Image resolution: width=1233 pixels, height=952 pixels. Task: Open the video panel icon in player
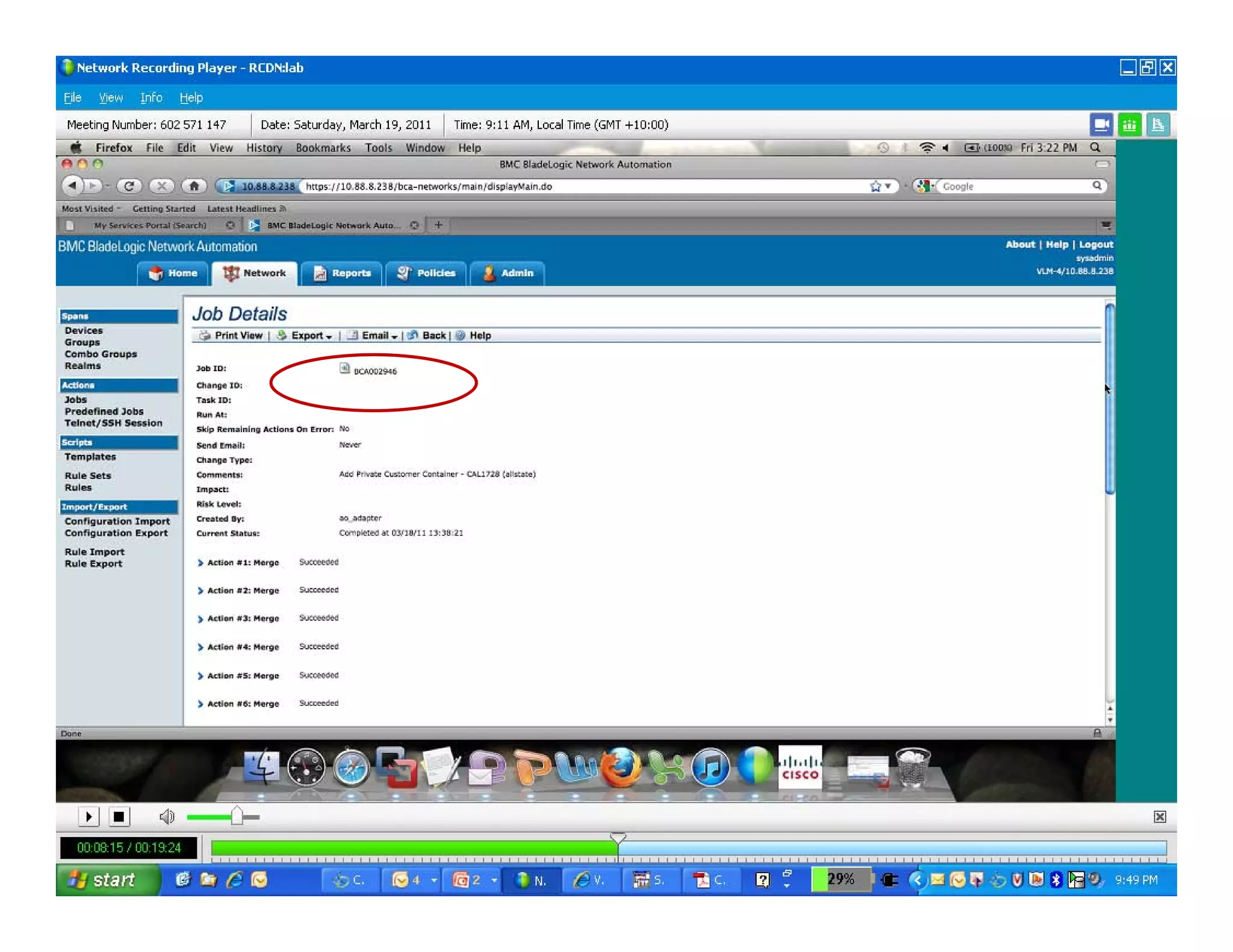point(1101,125)
